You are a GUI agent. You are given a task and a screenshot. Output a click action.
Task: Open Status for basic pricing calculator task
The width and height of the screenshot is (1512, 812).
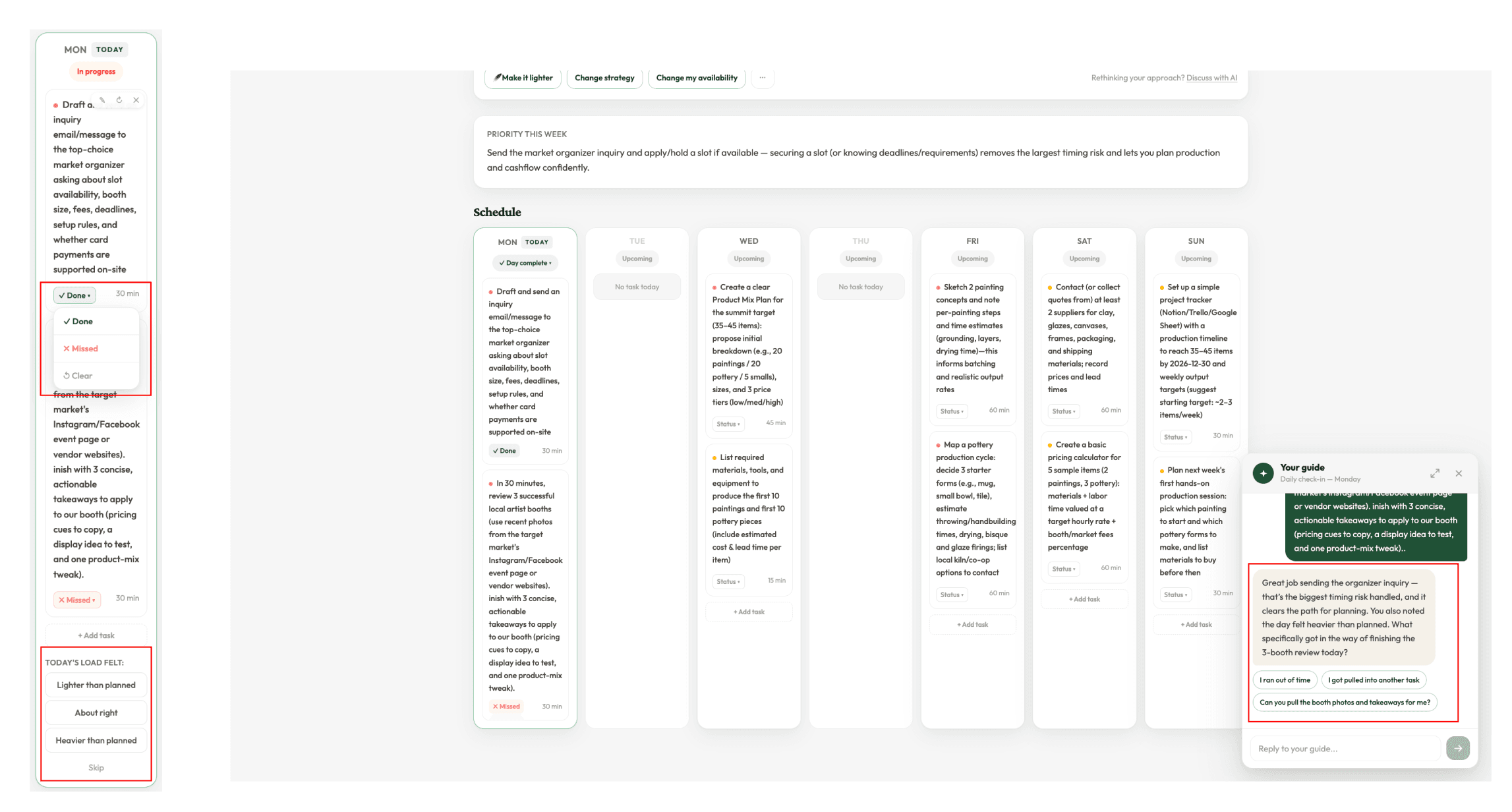point(1064,569)
